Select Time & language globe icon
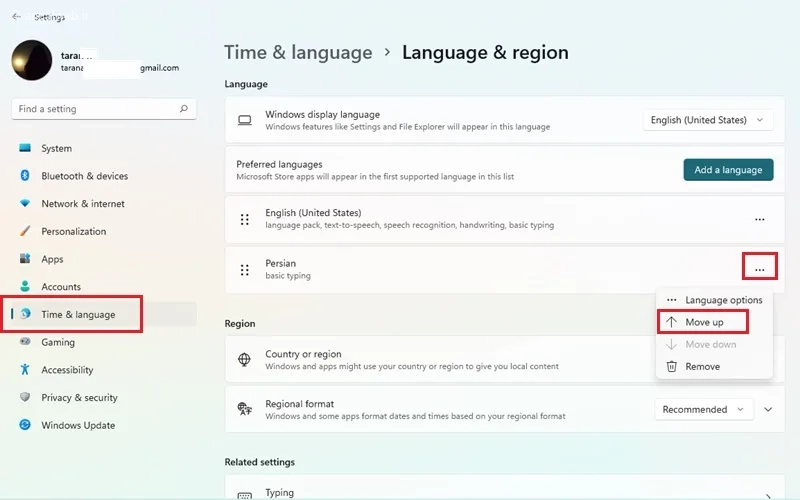This screenshot has width=800, height=500. pyautogui.click(x=25, y=314)
